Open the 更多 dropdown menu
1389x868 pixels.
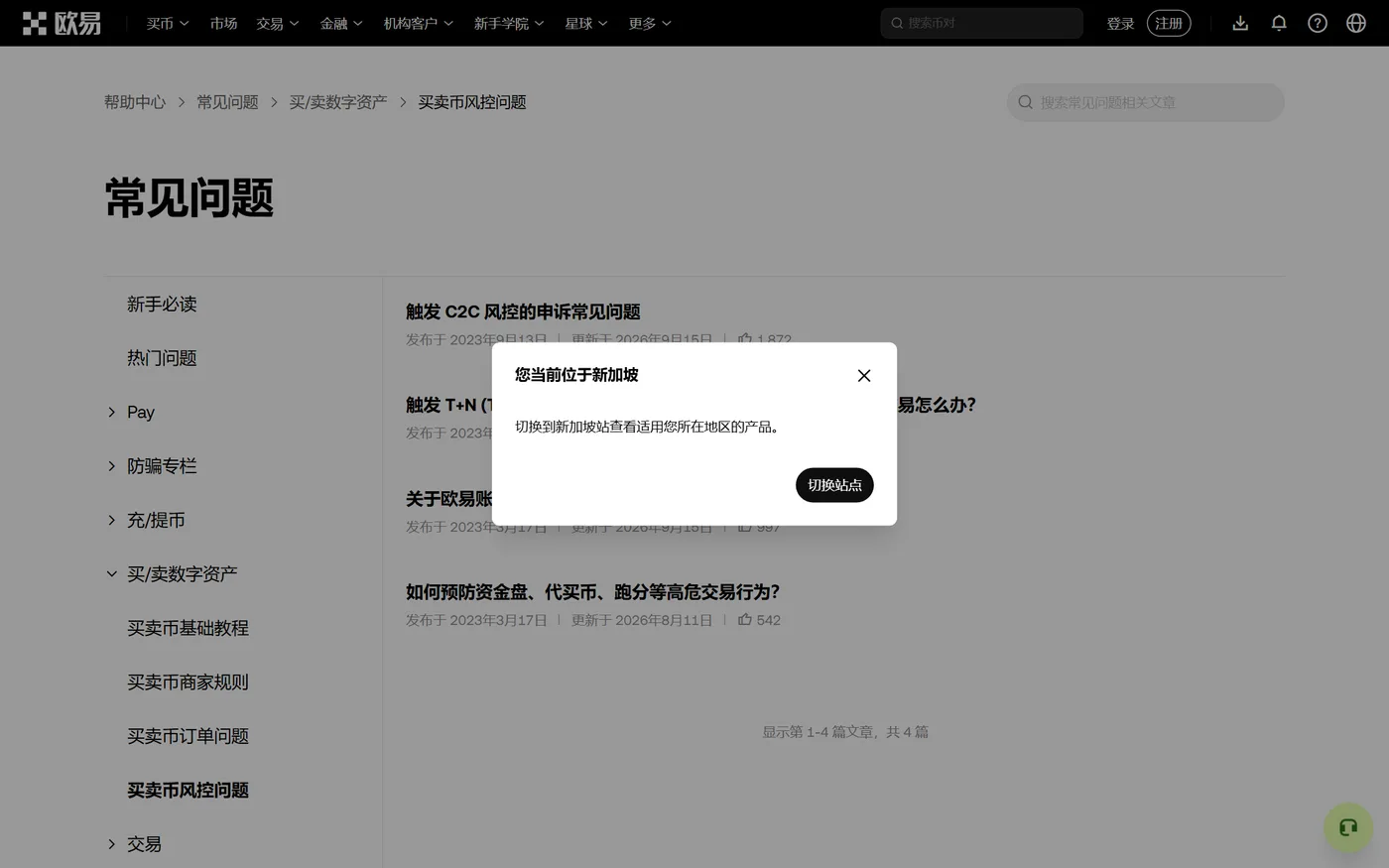[650, 23]
